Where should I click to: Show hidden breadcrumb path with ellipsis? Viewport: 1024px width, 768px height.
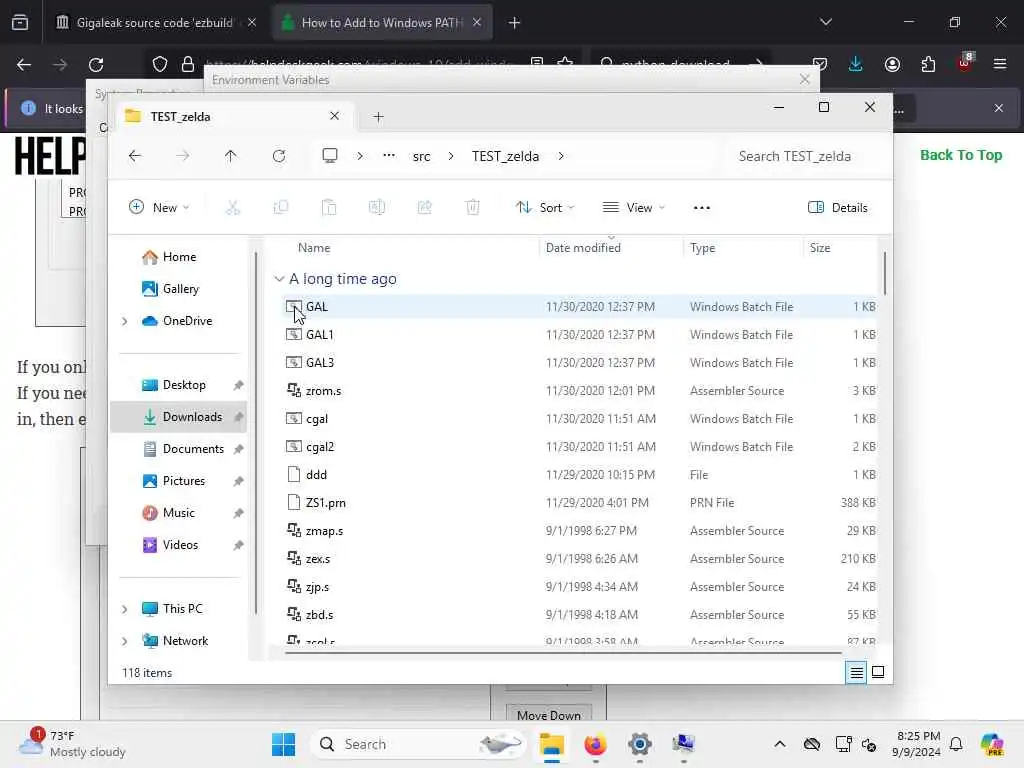click(x=389, y=156)
